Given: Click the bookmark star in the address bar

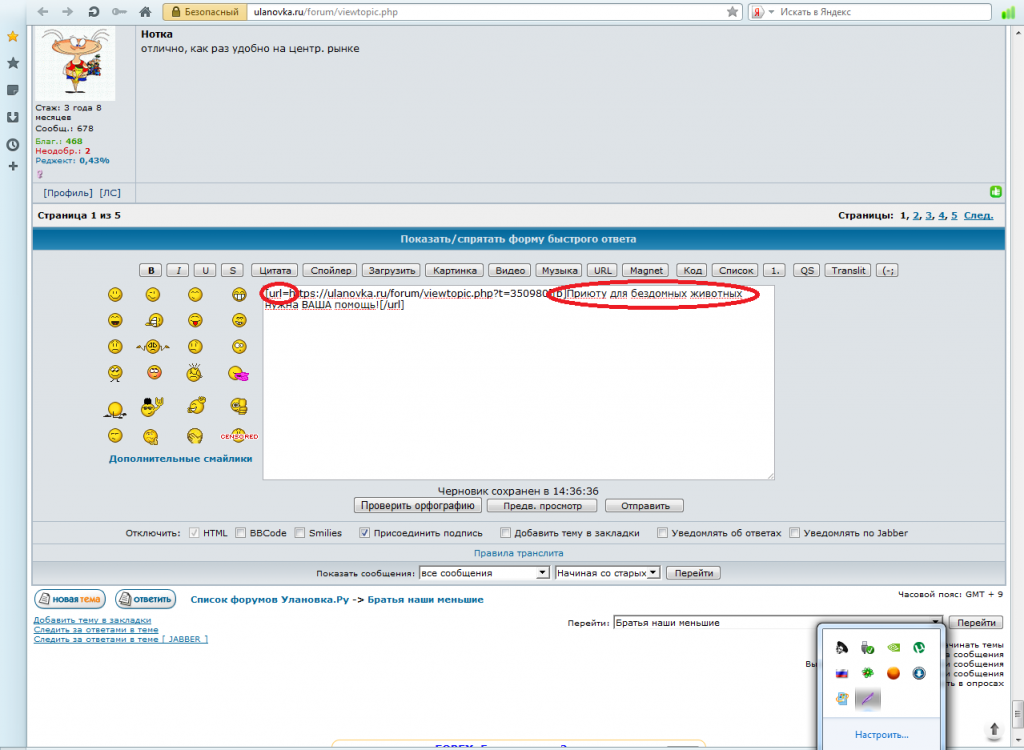Looking at the screenshot, I should point(733,12).
